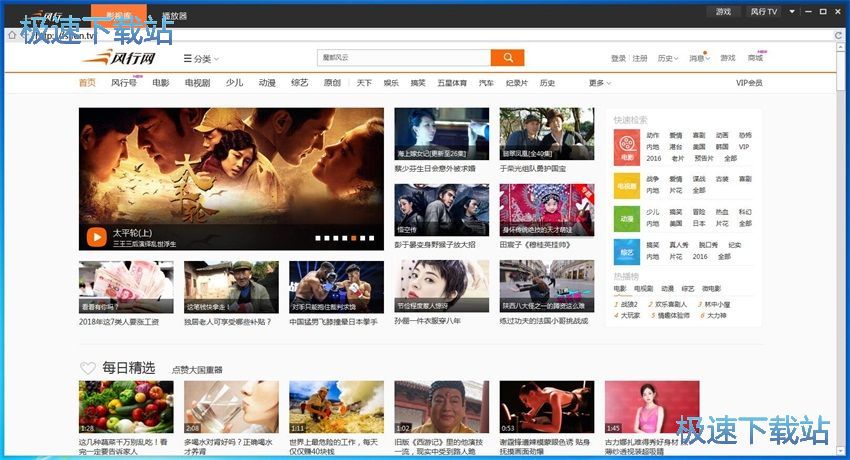The image size is (850, 460).
Task: Go to 纪录片 in navigation bar
Action: [517, 83]
